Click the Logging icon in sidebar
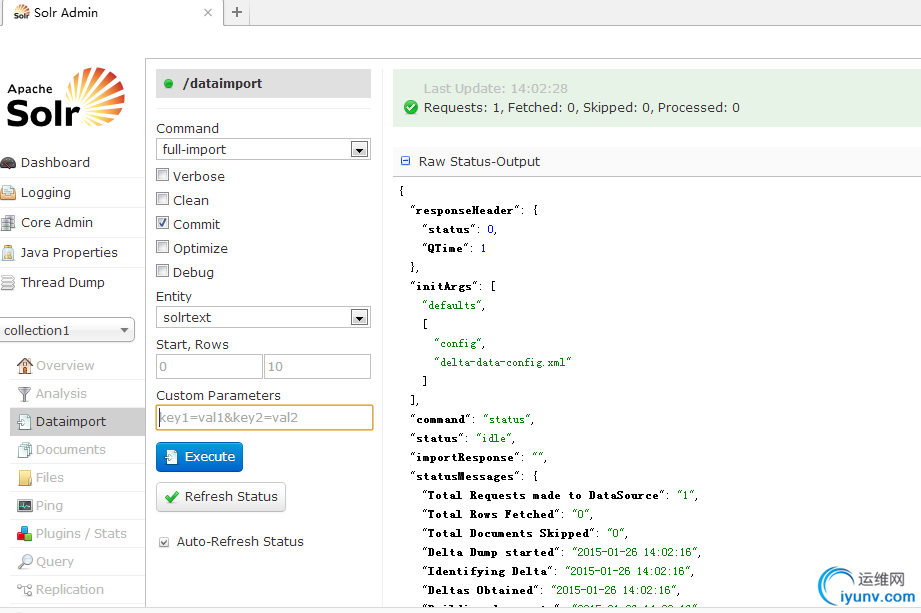 tap(8, 193)
